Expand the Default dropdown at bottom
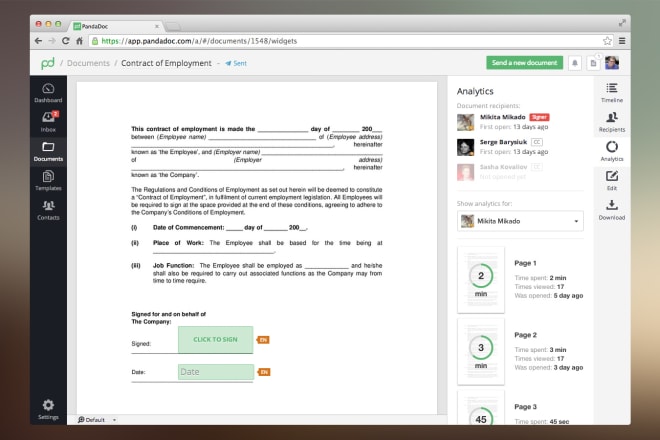Viewport: 660px width, 440px height. point(97,420)
